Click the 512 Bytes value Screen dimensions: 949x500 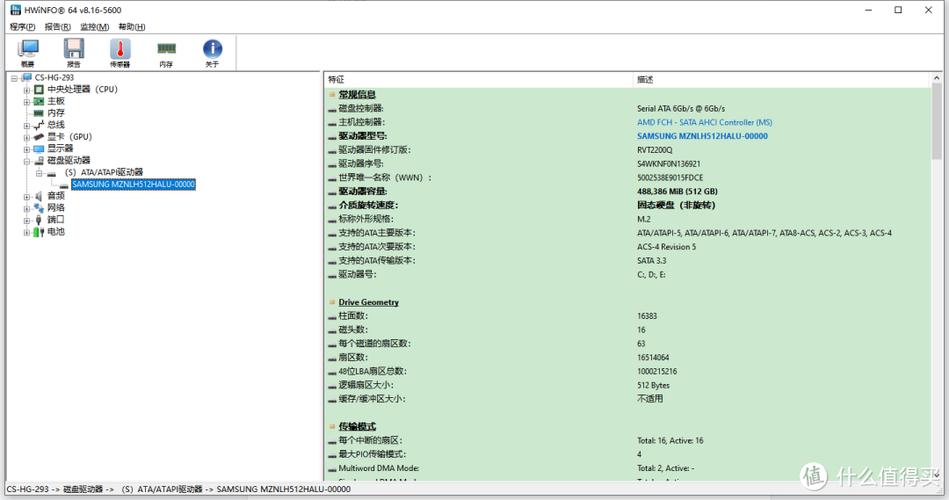[653, 386]
